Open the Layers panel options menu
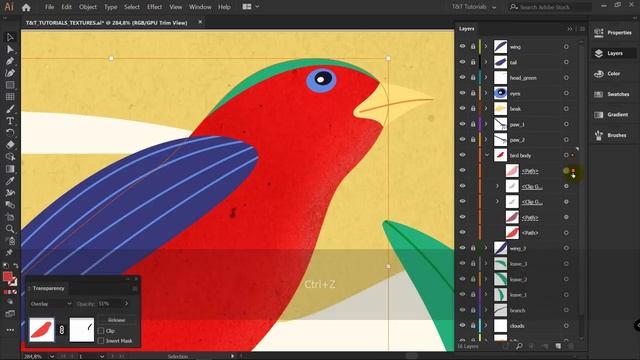640x360 pixels. pos(582,29)
